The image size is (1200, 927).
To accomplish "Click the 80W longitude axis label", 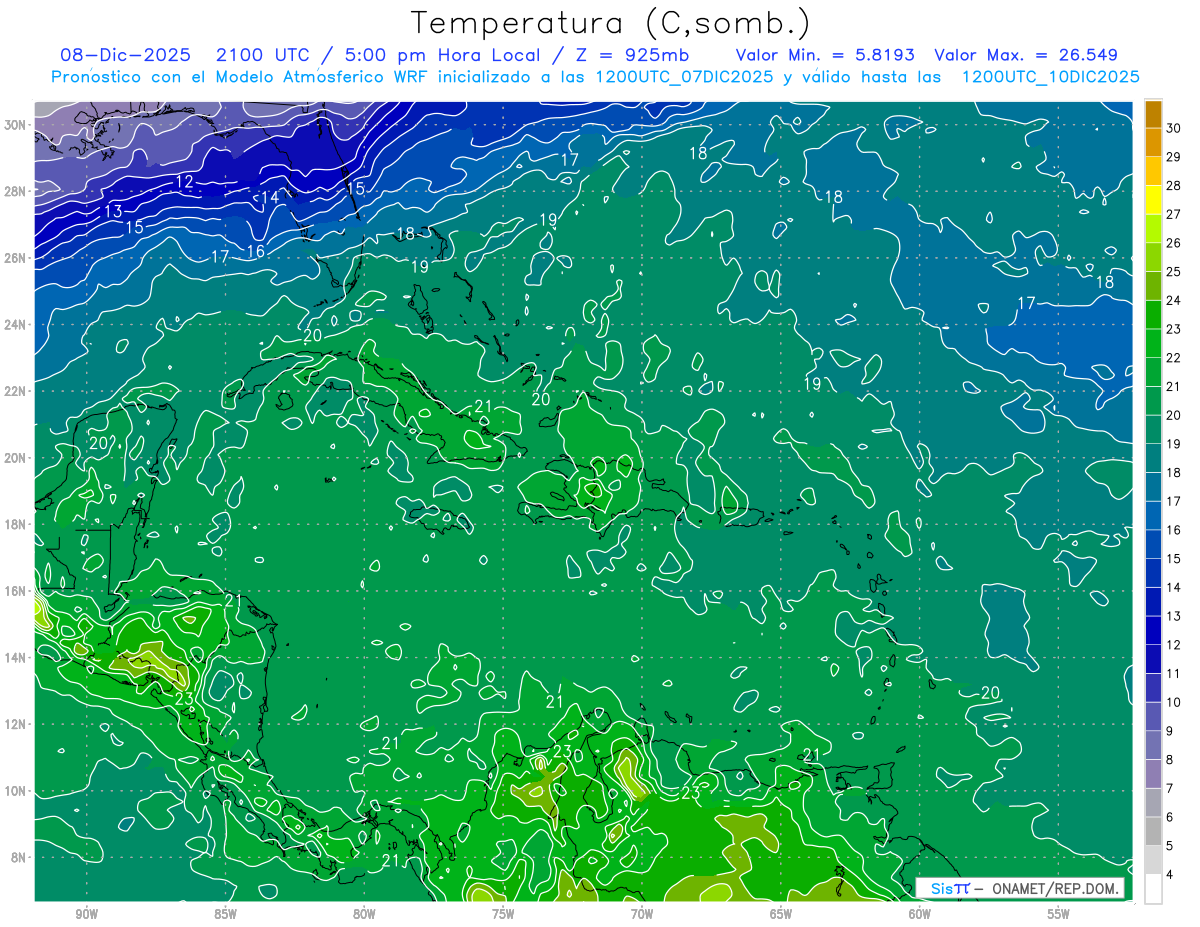I will tap(364, 914).
